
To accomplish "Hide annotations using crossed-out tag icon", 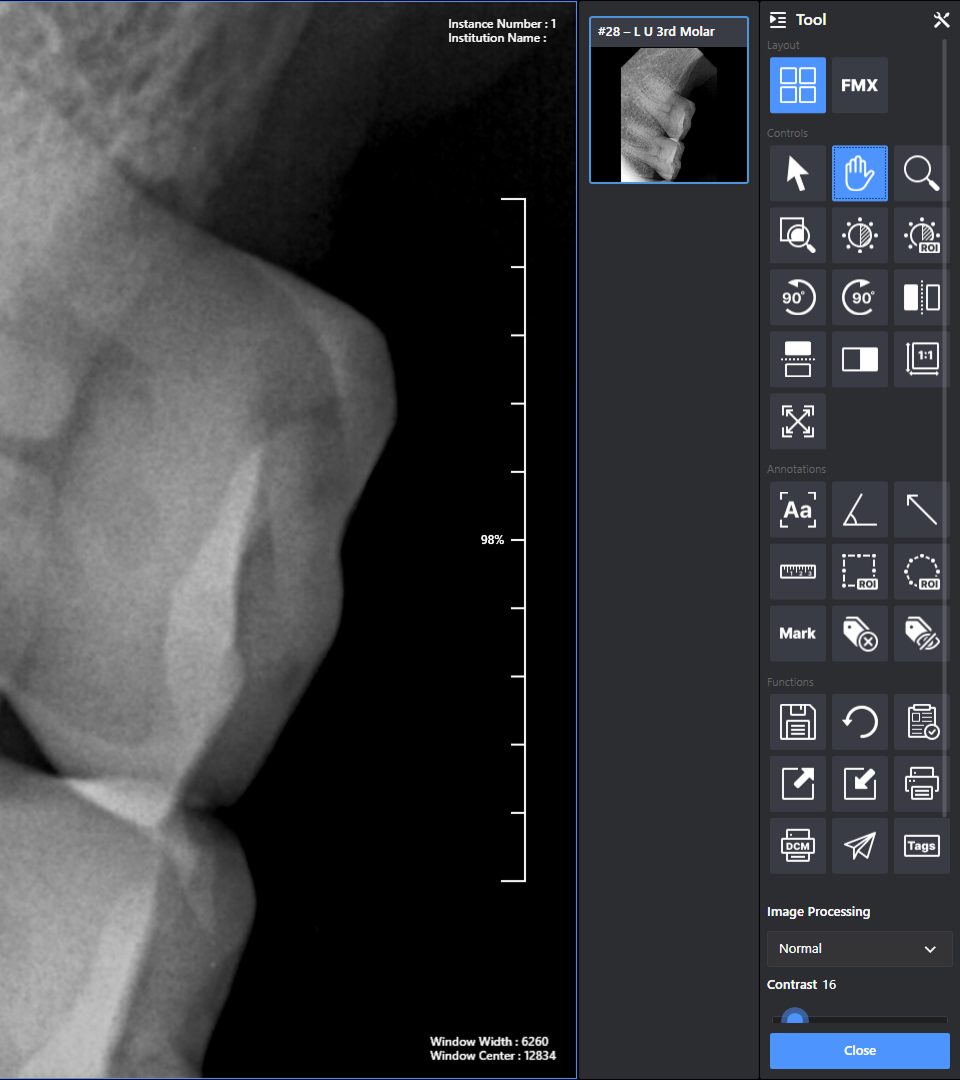I will (x=921, y=633).
